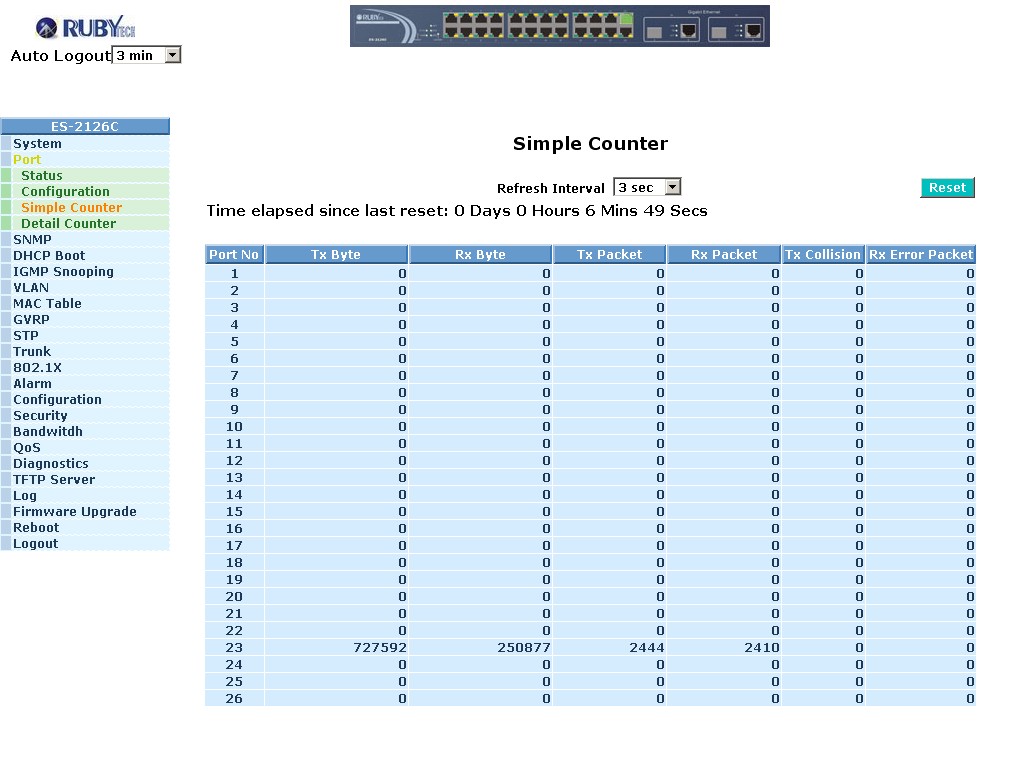Click the RubyTech logo
This screenshot has height=768, width=1024.
86,27
